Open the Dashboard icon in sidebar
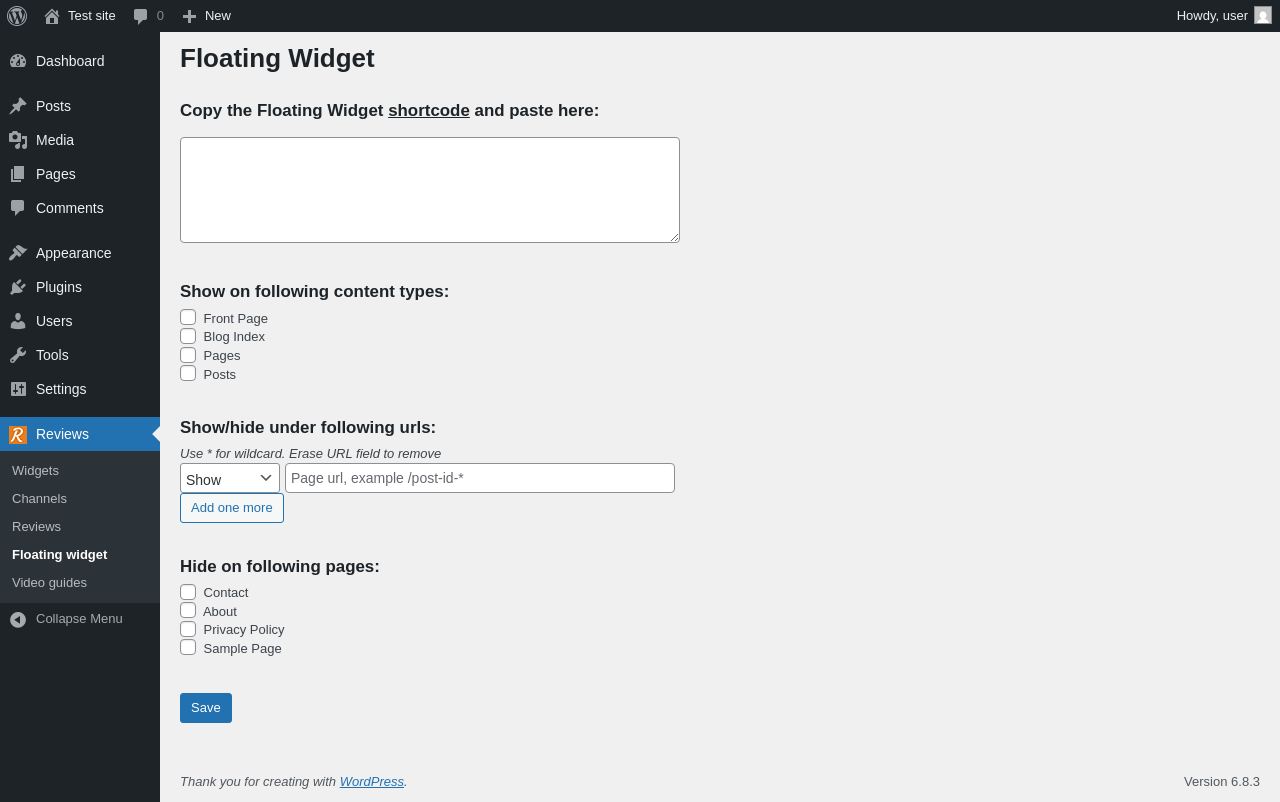The height and width of the screenshot is (802, 1280). pos(18,61)
